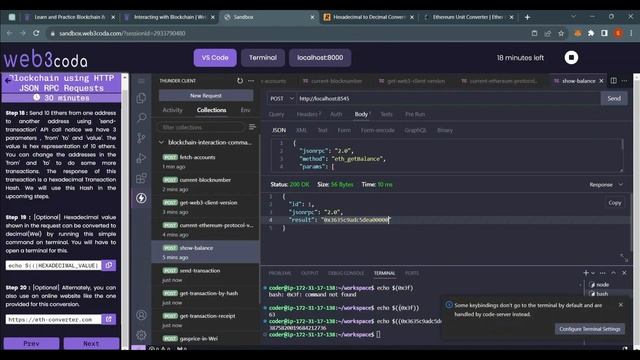640x360 pixels.
Task: Close the terminal panel
Action: (624, 273)
